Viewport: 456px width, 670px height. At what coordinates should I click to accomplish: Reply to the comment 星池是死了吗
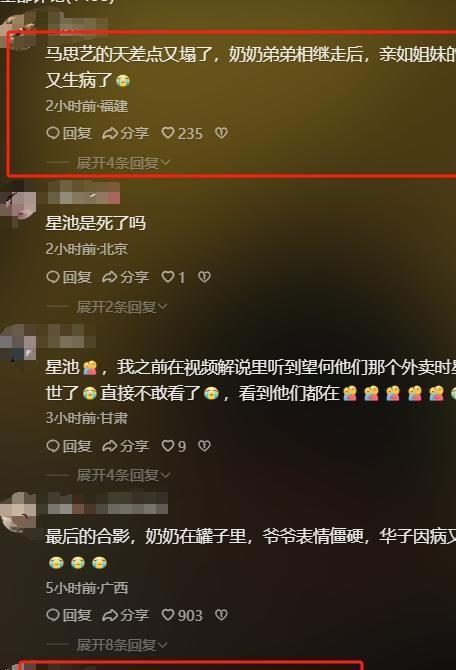[x=69, y=277]
